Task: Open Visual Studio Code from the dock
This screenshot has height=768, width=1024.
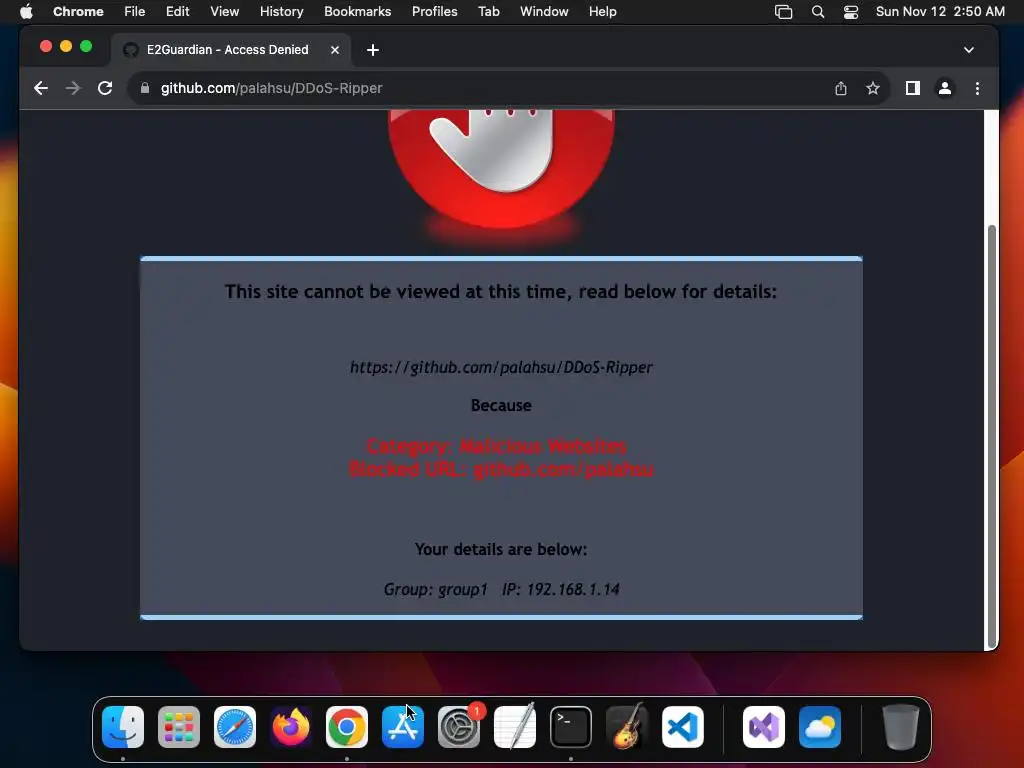Action: [682, 727]
